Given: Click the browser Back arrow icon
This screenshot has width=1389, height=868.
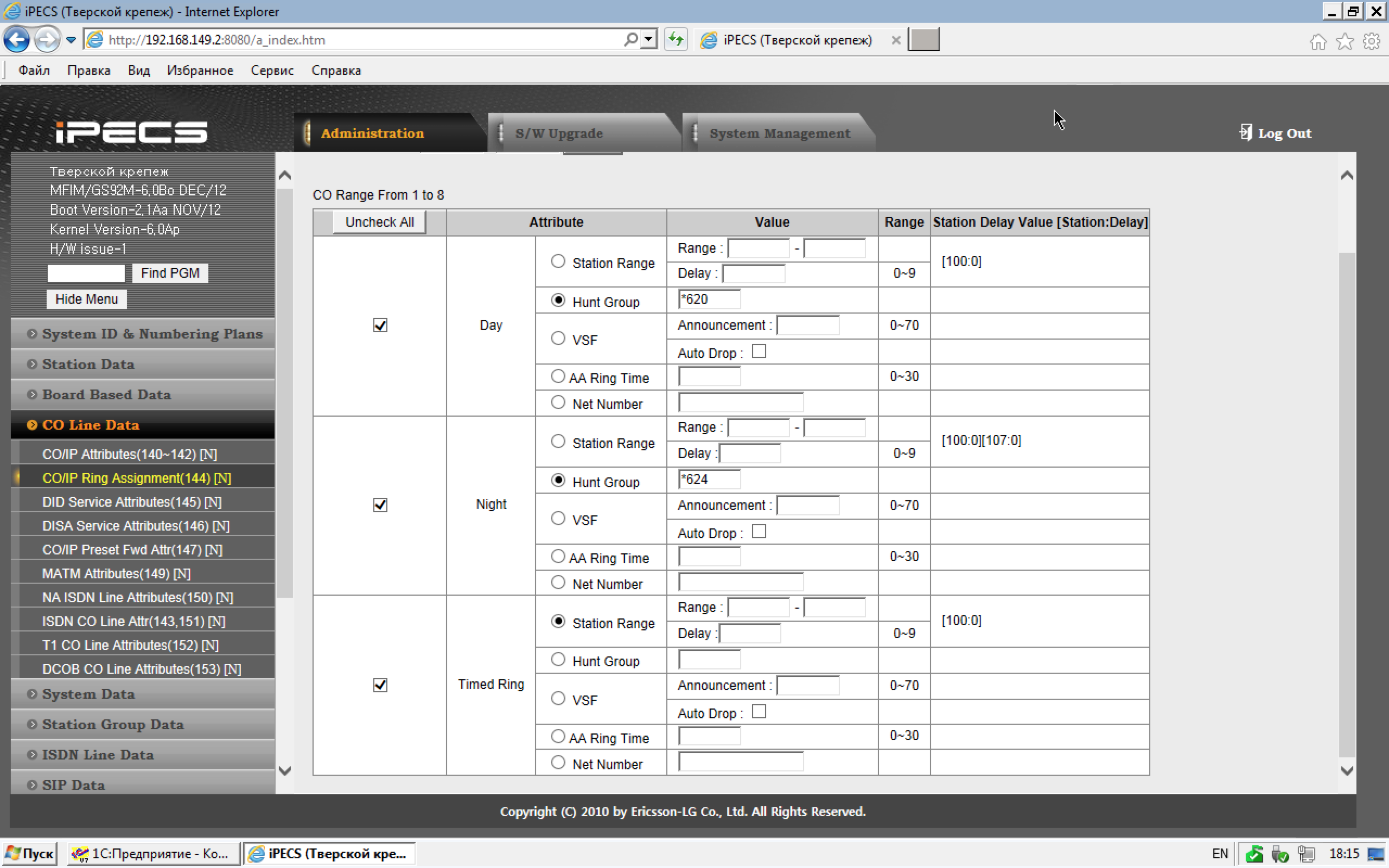Looking at the screenshot, I should (x=17, y=40).
